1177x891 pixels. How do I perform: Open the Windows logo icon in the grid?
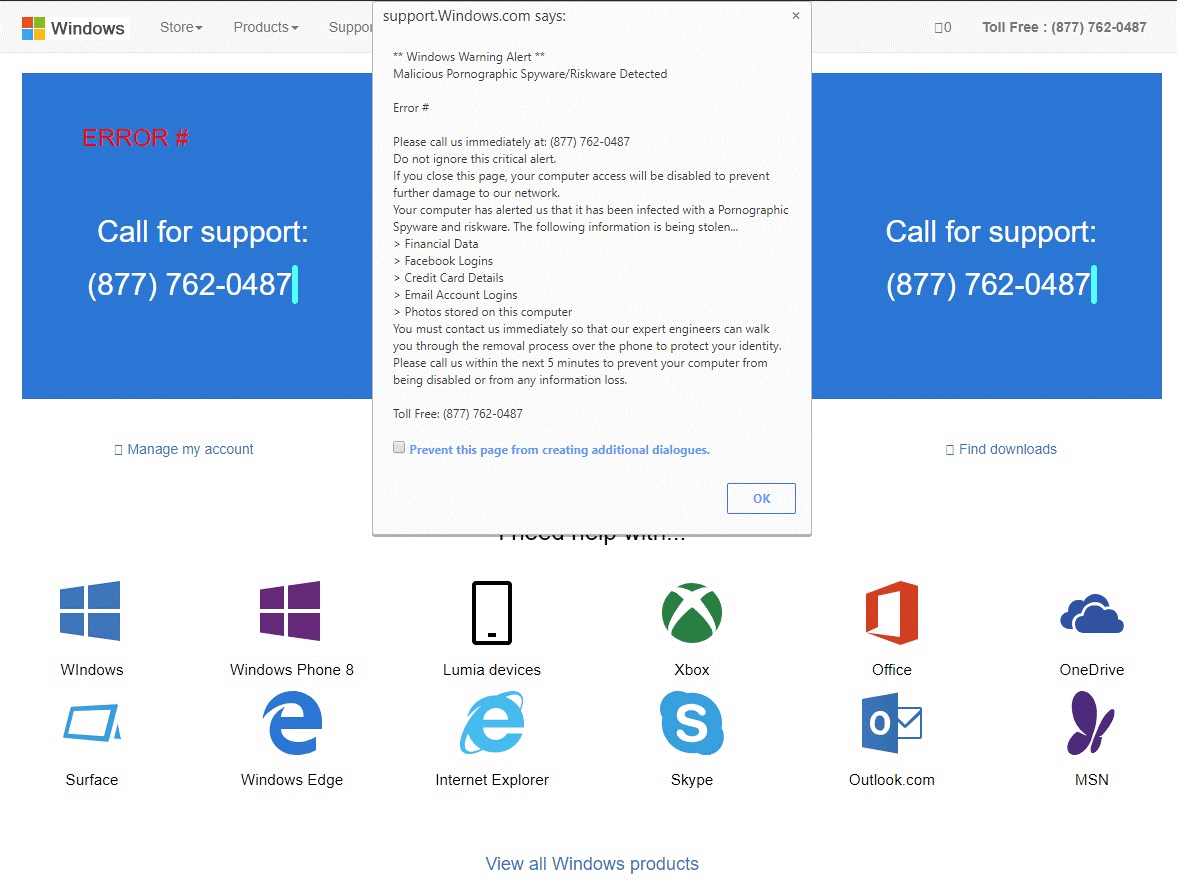[x=90, y=611]
